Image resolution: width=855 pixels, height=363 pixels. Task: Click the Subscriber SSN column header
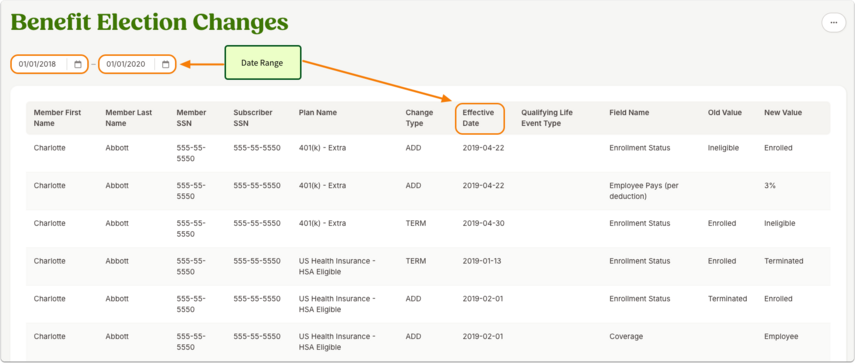(x=252, y=118)
